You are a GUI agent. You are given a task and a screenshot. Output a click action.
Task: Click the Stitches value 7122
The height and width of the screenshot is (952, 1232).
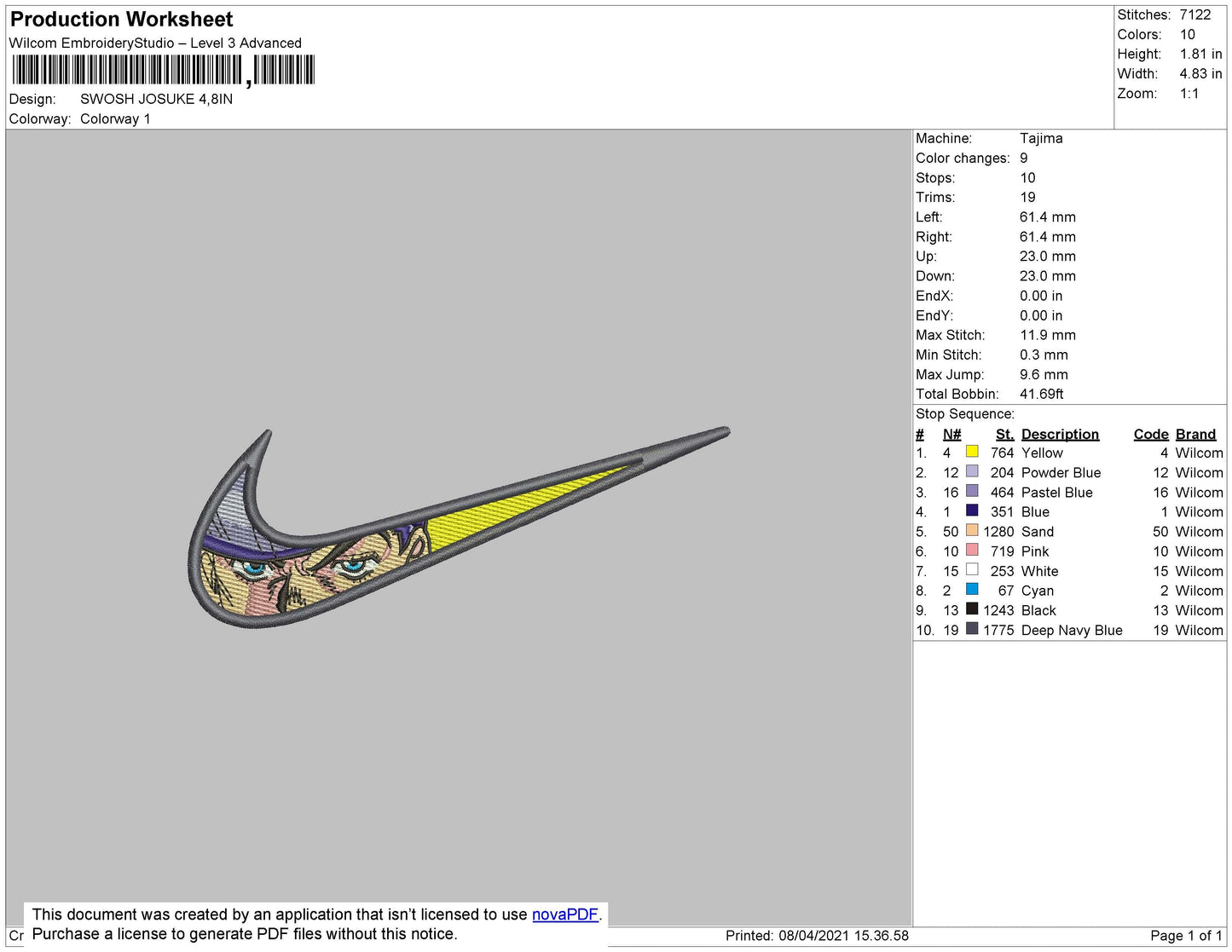[1195, 14]
